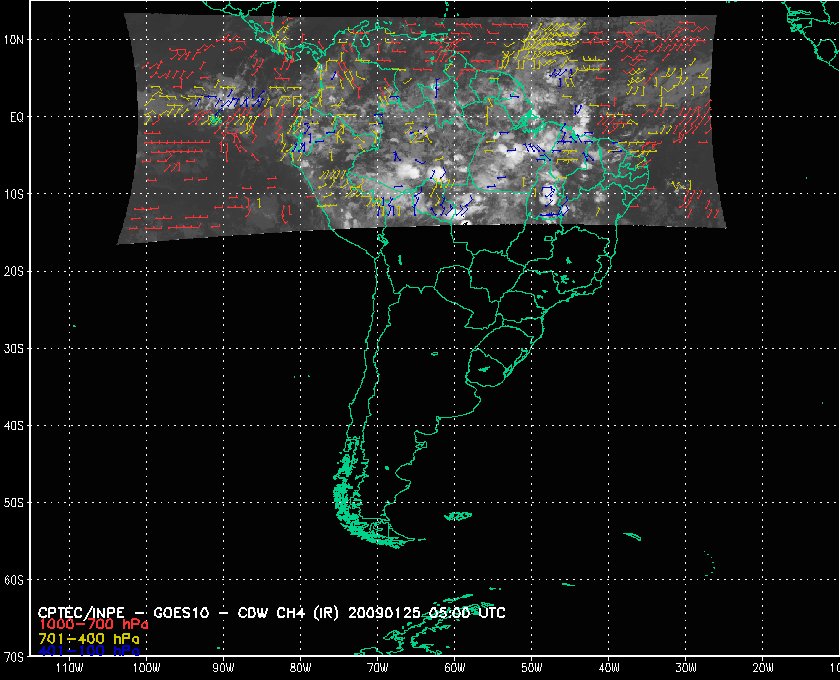This screenshot has width=840, height=680.
Task: Select the 90W longitude label
Action: pyautogui.click(x=223, y=668)
